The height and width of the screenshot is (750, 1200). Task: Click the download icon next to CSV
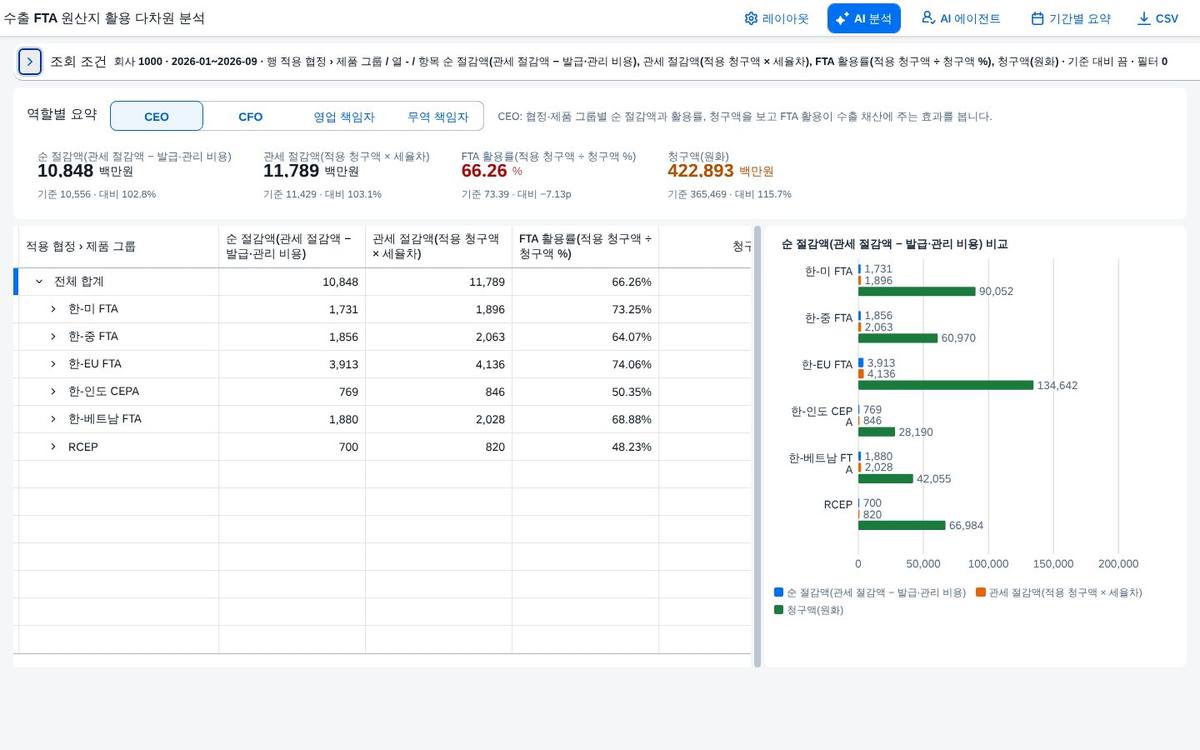point(1144,18)
